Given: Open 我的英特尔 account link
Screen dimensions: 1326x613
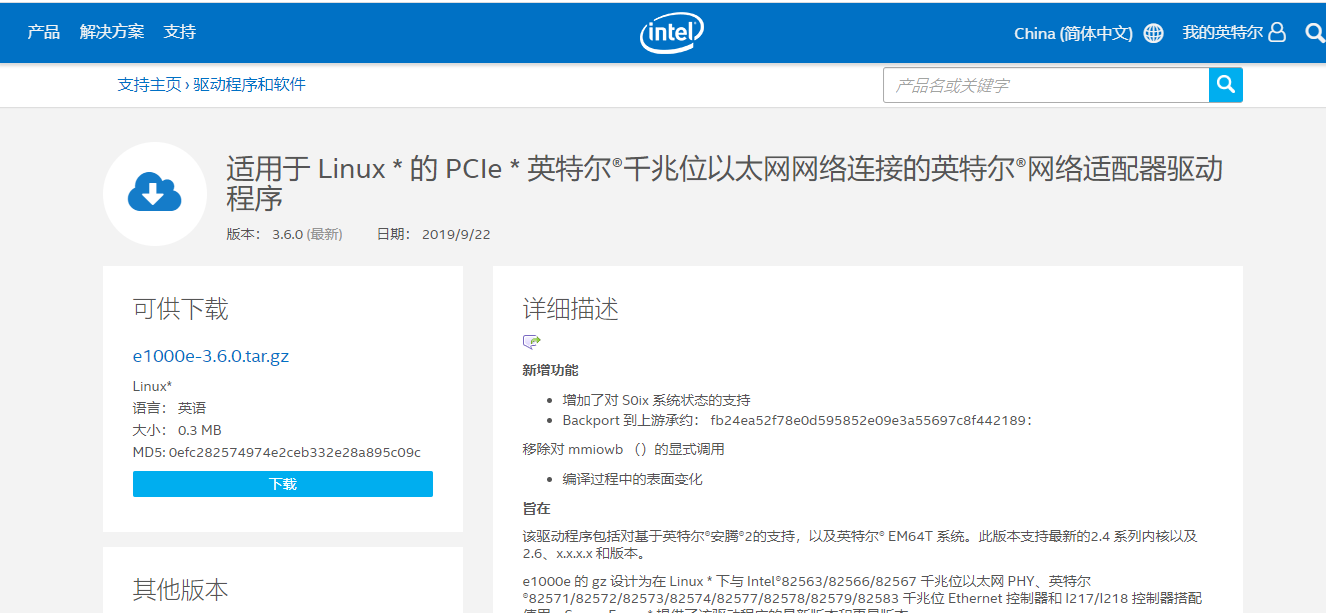Looking at the screenshot, I should 1222,33.
